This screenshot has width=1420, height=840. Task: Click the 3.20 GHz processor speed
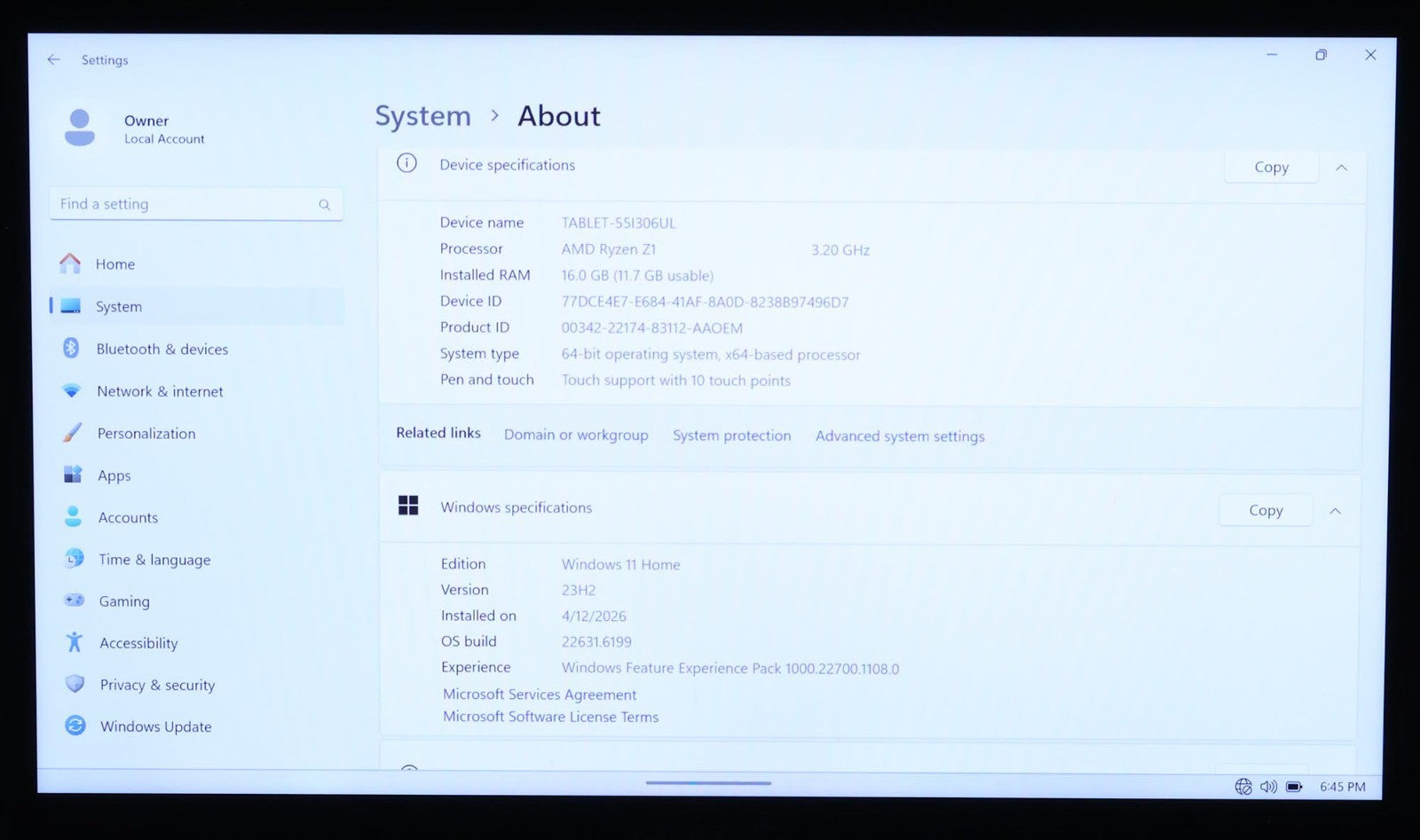click(x=840, y=250)
